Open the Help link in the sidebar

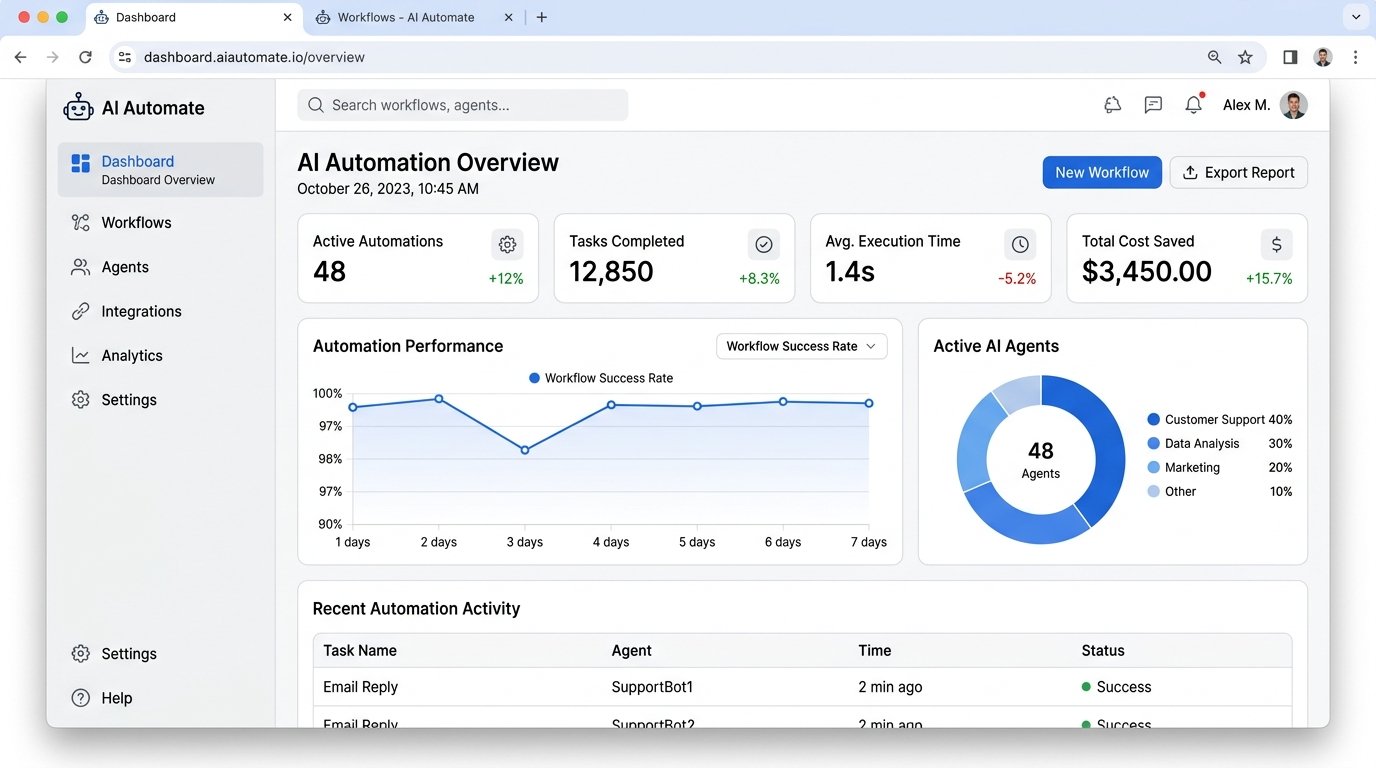[116, 698]
